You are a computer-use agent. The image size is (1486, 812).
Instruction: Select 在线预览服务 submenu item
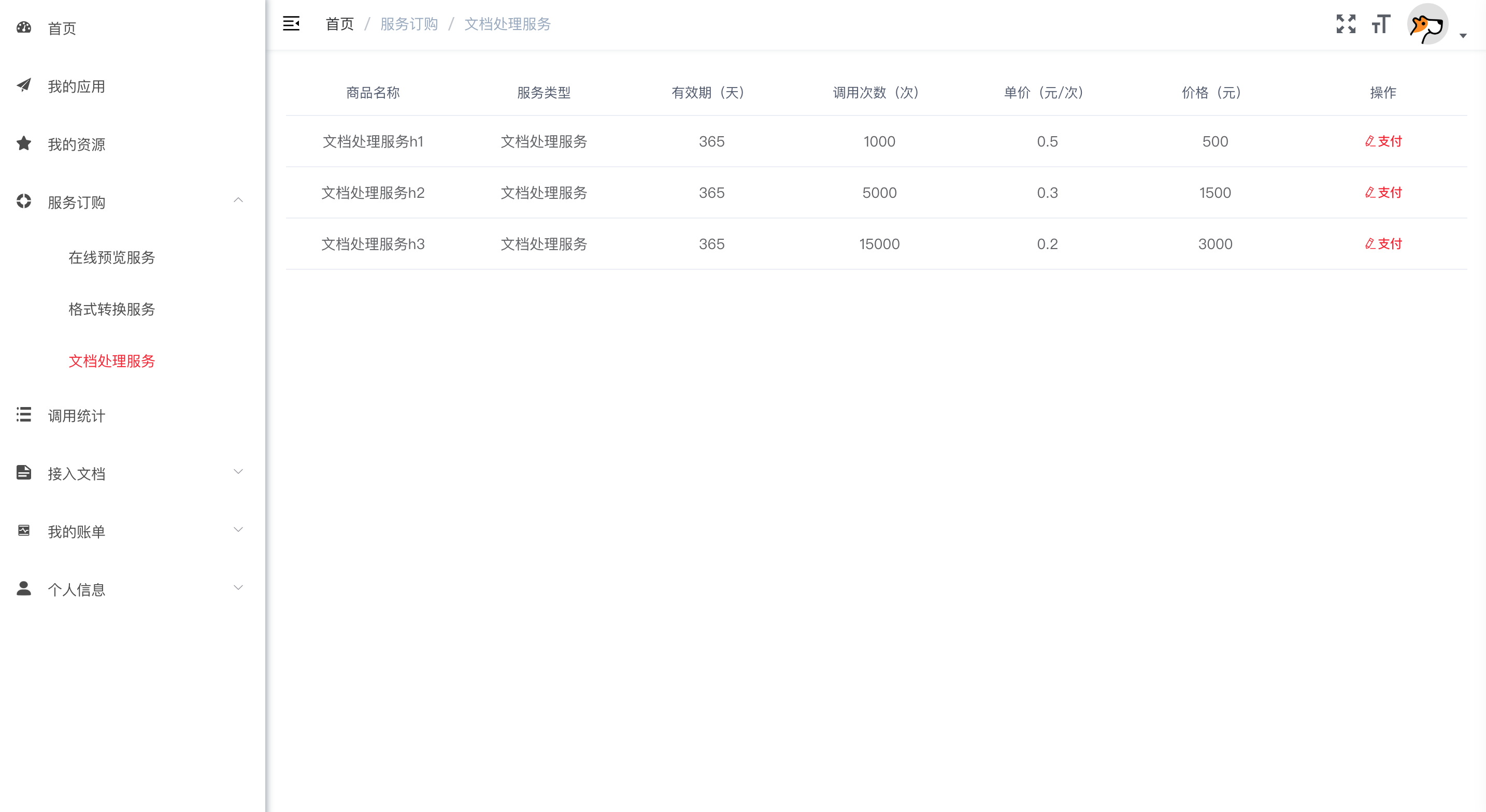click(x=112, y=257)
